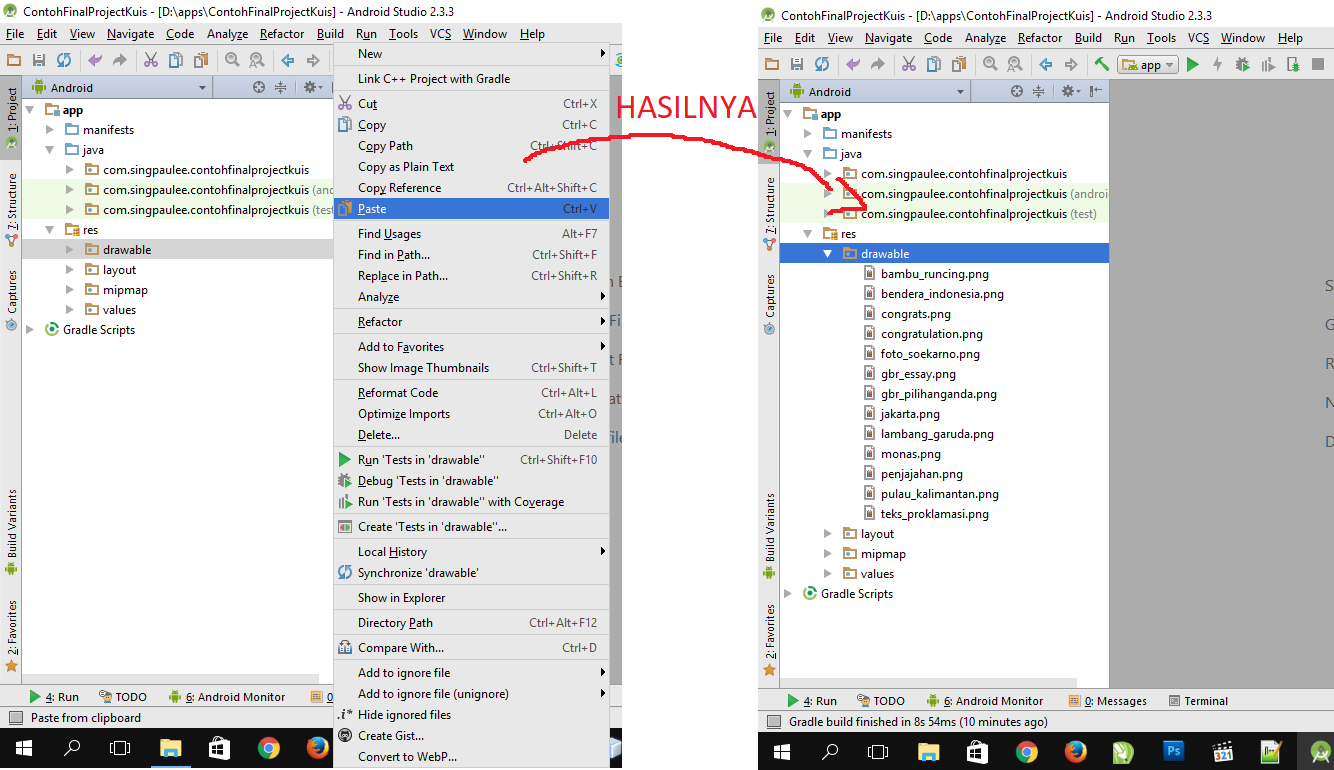Expand mipmap folder arrow in right window
Viewport: 1334px width, 770px height.
(x=828, y=554)
